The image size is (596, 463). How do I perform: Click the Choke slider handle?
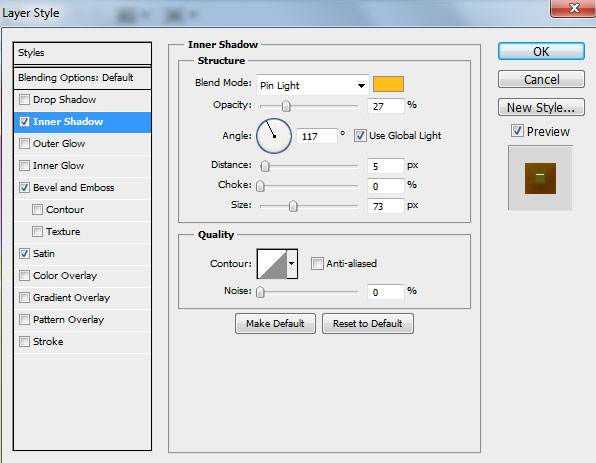click(x=260, y=186)
